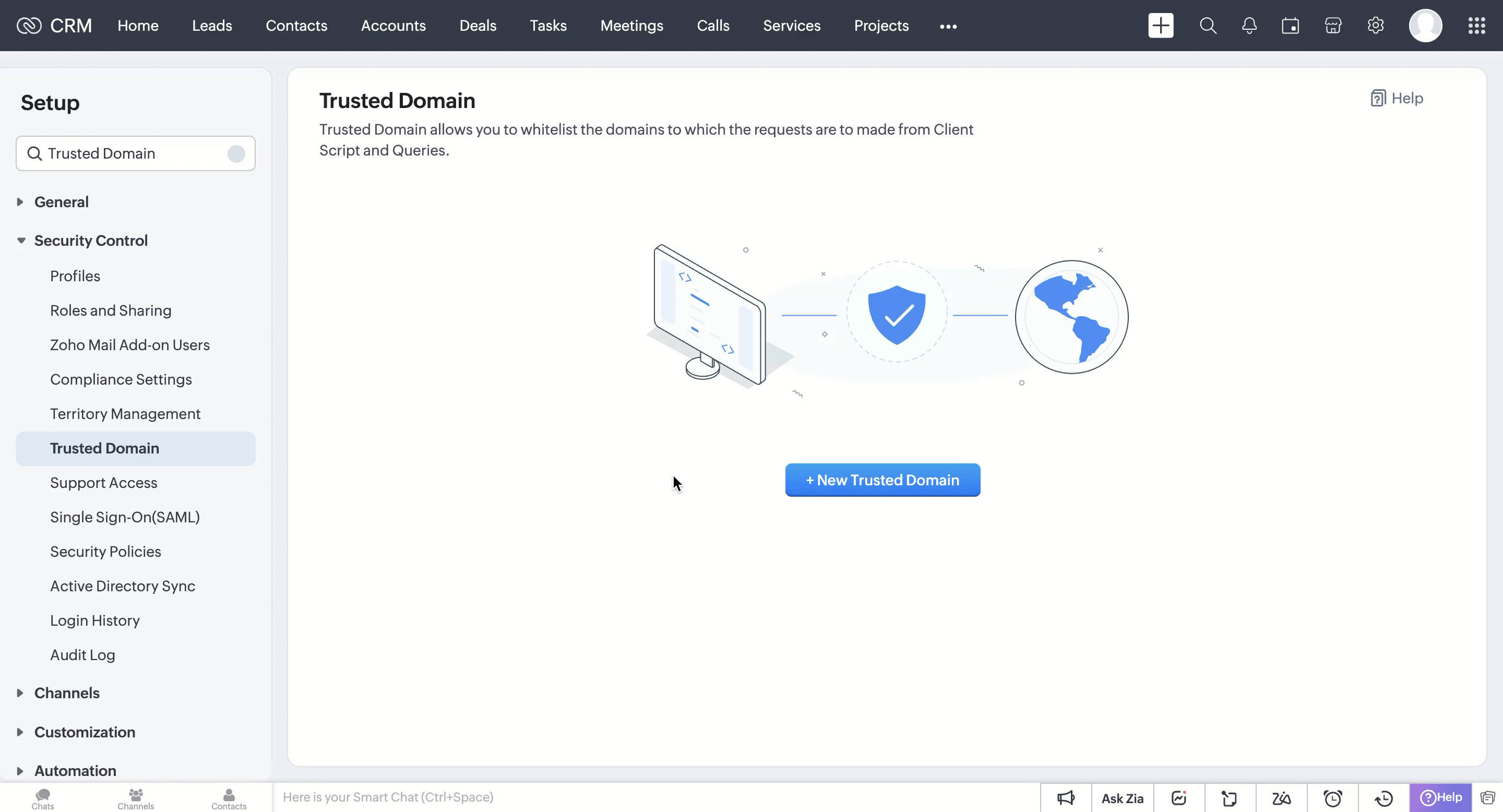The width and height of the screenshot is (1503, 812).
Task: Open the apps grid launcher icon
Action: coord(1476,26)
